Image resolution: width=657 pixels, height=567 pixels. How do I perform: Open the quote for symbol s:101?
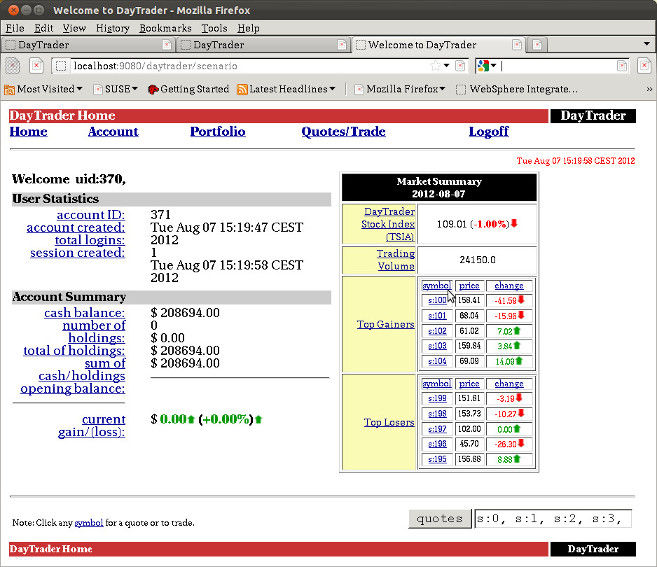[x=437, y=316]
